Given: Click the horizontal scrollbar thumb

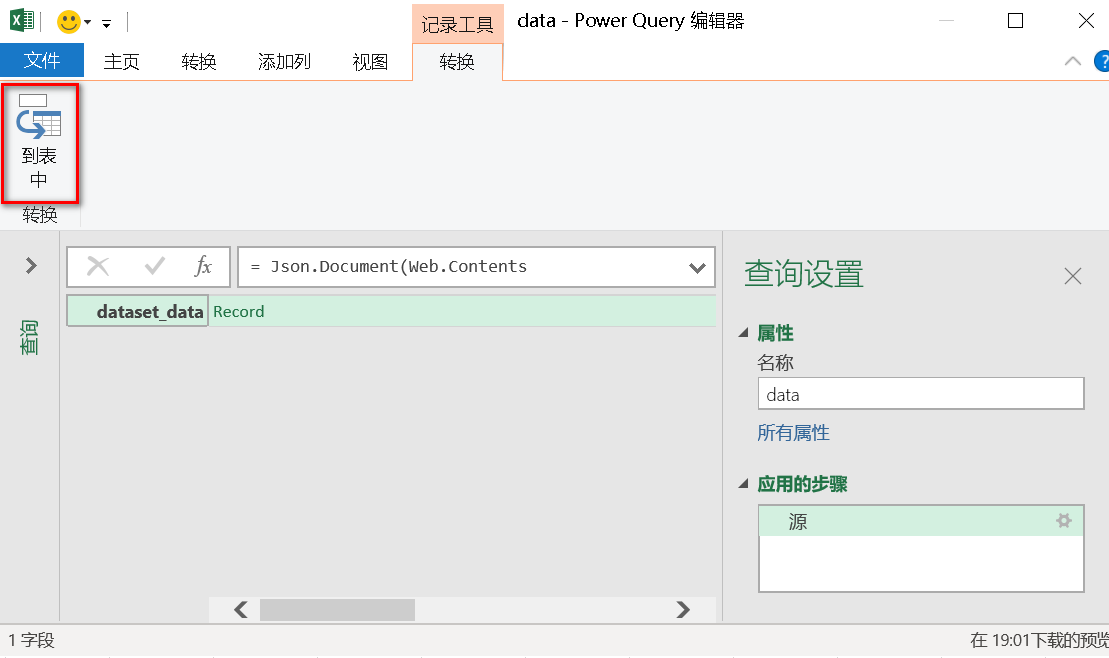Looking at the screenshot, I should pos(337,609).
